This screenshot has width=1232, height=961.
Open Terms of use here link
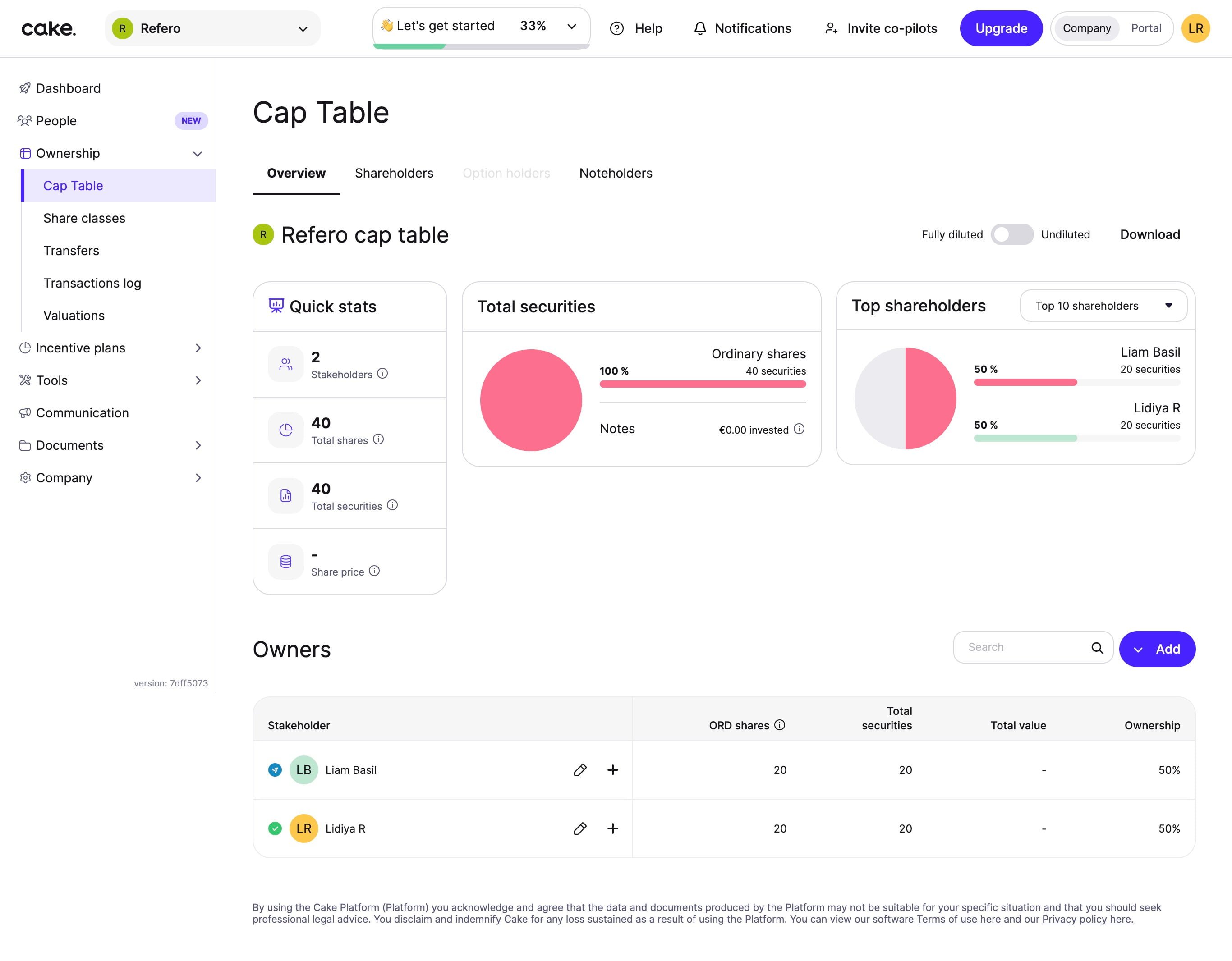[x=958, y=919]
